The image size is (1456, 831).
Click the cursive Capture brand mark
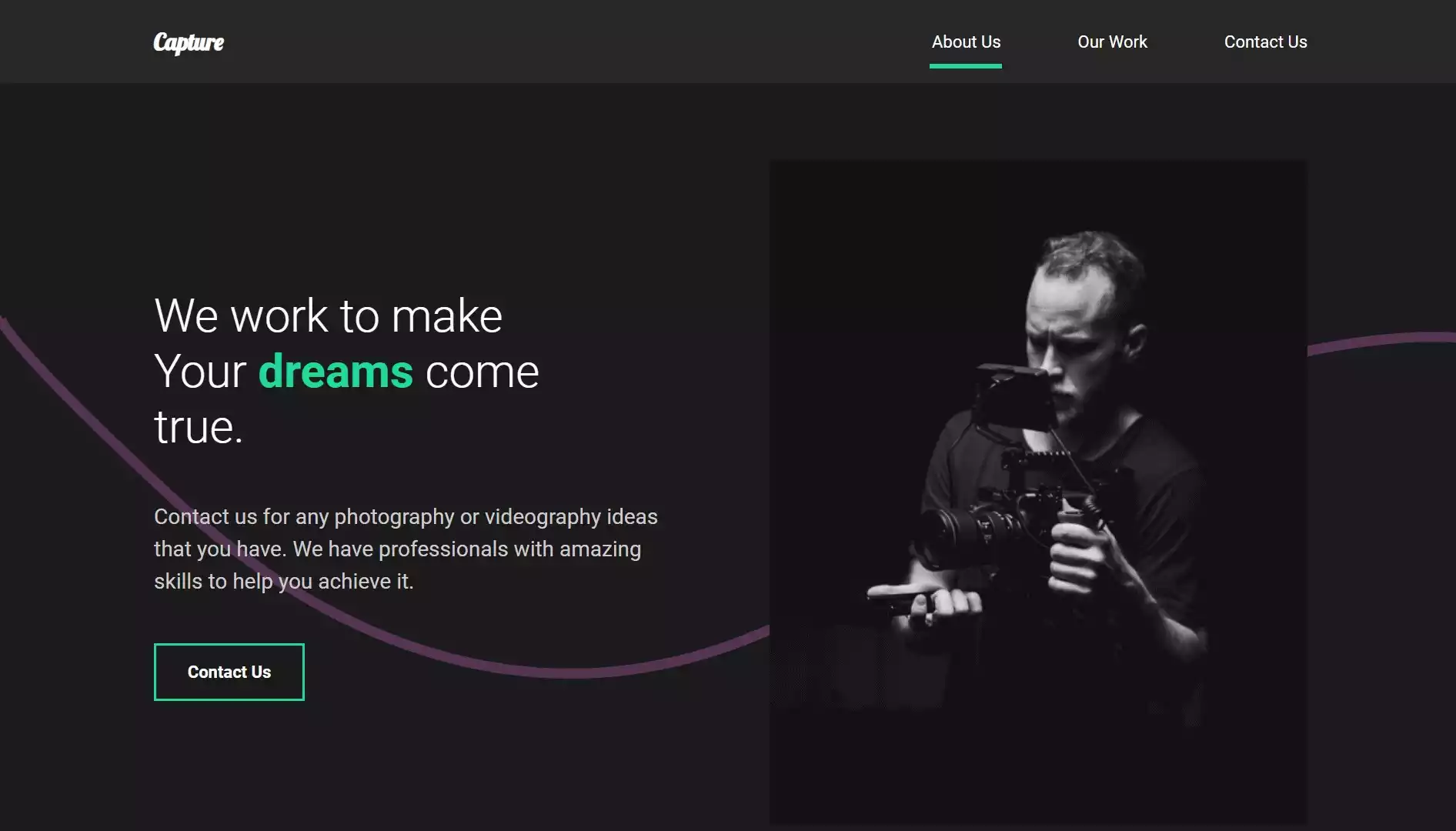coord(189,42)
